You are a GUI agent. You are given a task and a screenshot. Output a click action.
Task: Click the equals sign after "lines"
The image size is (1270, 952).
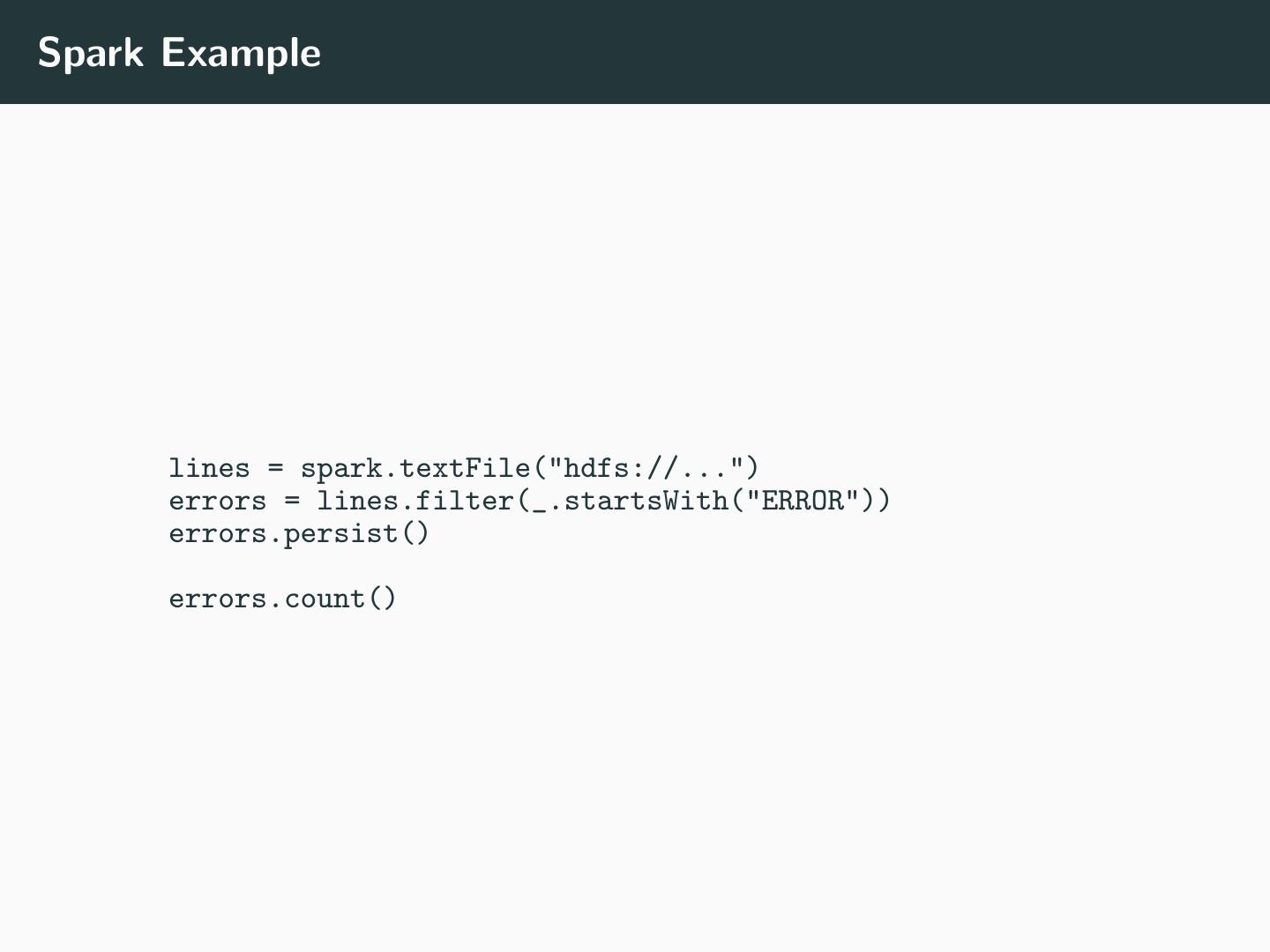click(x=275, y=468)
